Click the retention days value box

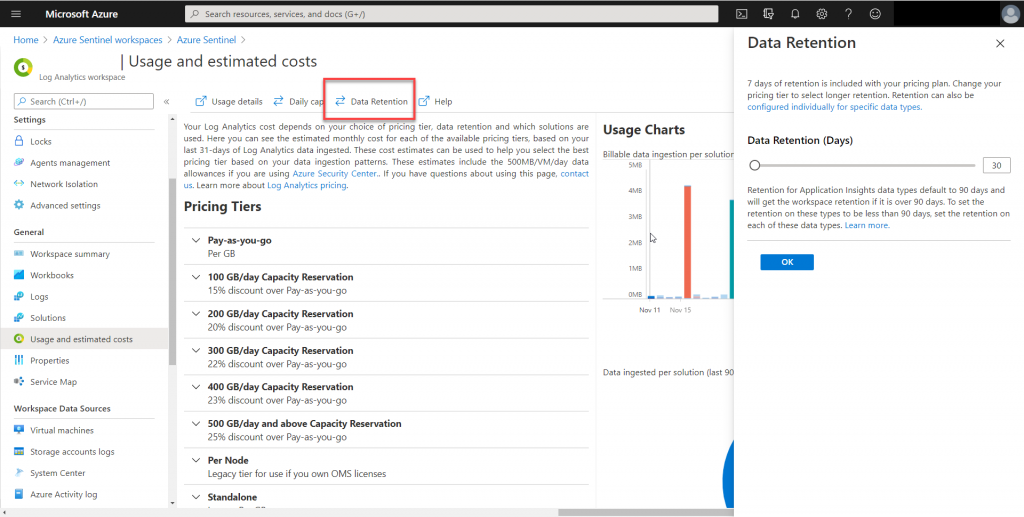coord(997,165)
